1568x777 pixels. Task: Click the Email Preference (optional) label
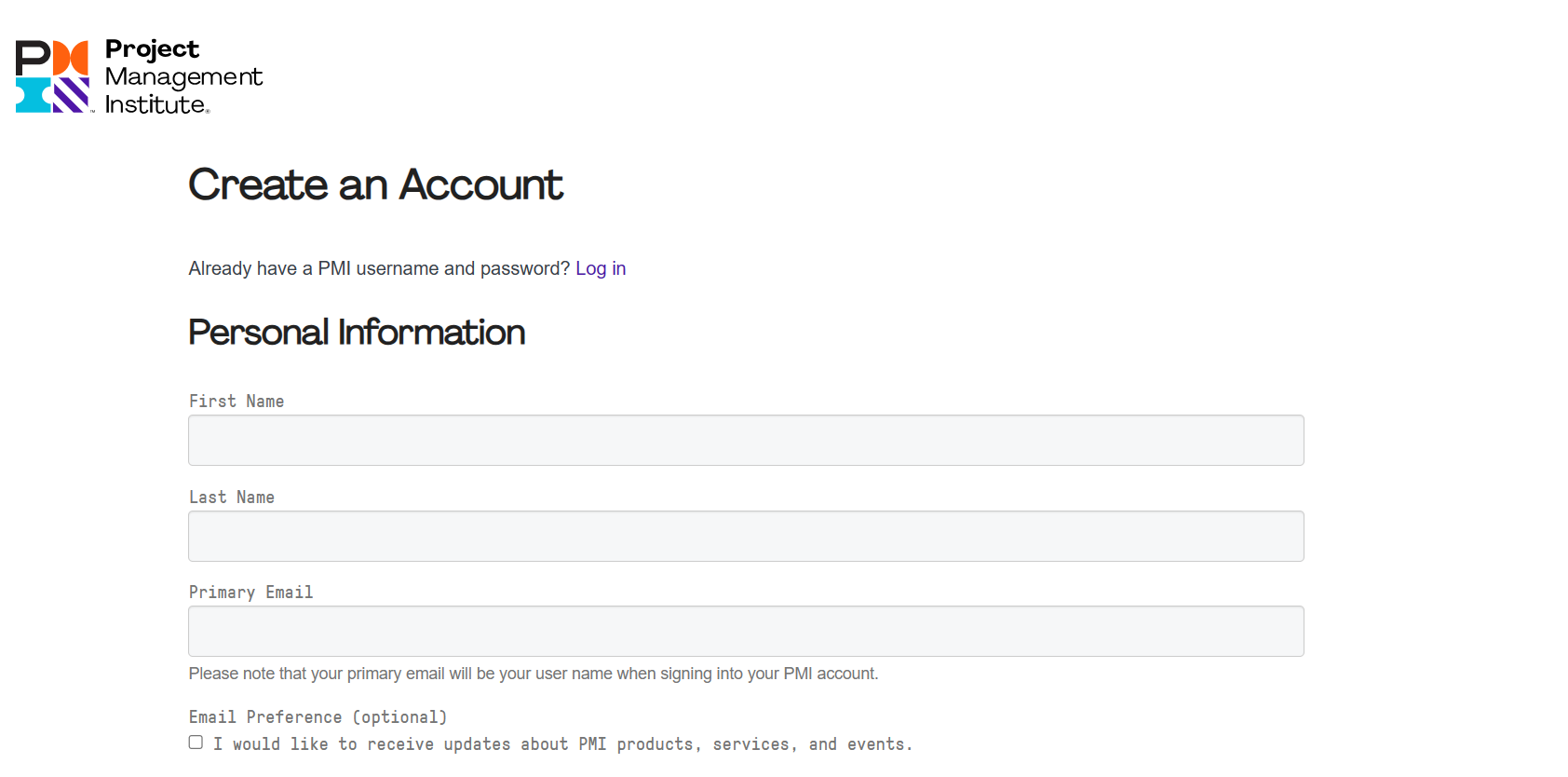click(x=318, y=717)
